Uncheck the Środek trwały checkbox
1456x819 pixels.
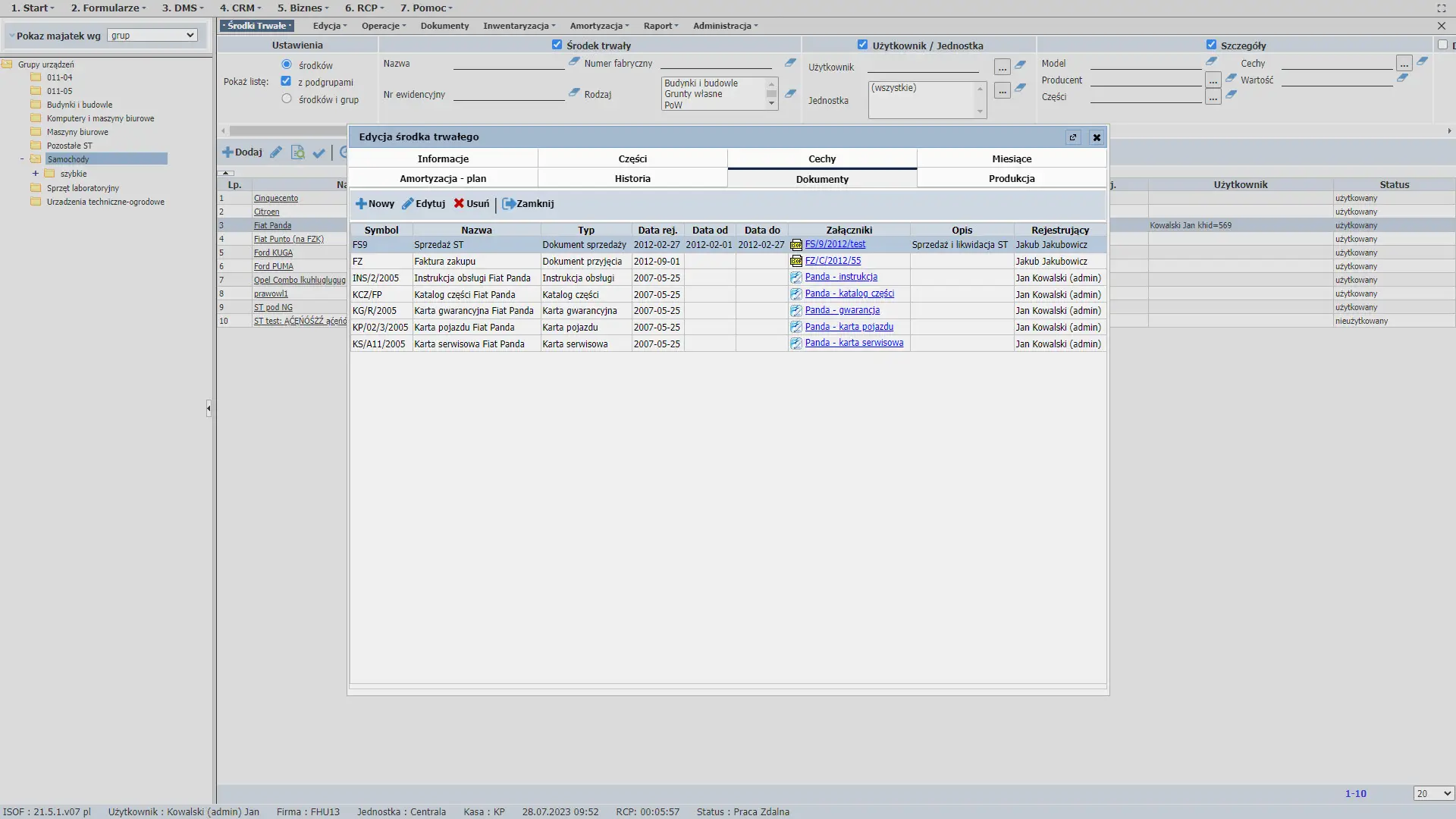click(557, 45)
